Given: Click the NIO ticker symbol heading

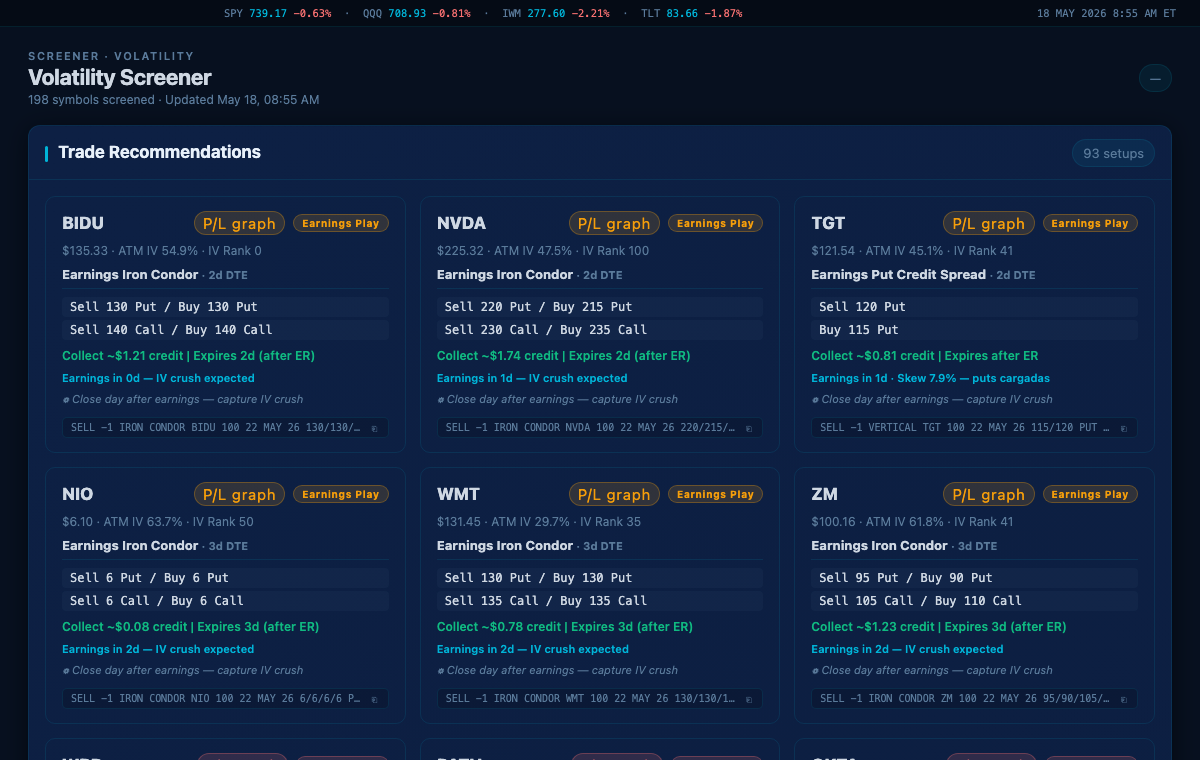Looking at the screenshot, I should point(78,494).
